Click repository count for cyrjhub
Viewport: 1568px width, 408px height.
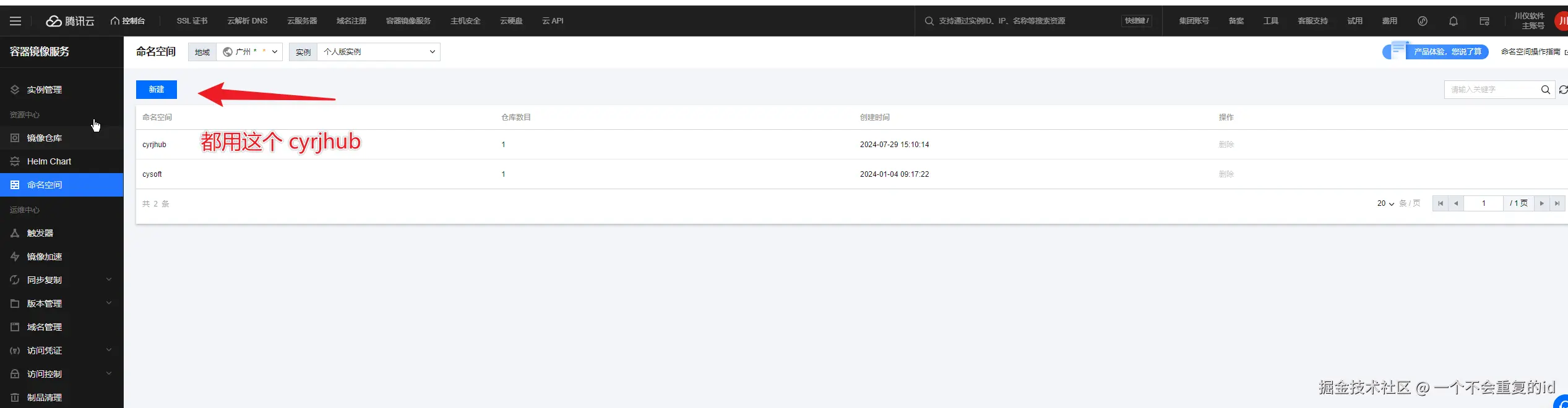(x=503, y=145)
